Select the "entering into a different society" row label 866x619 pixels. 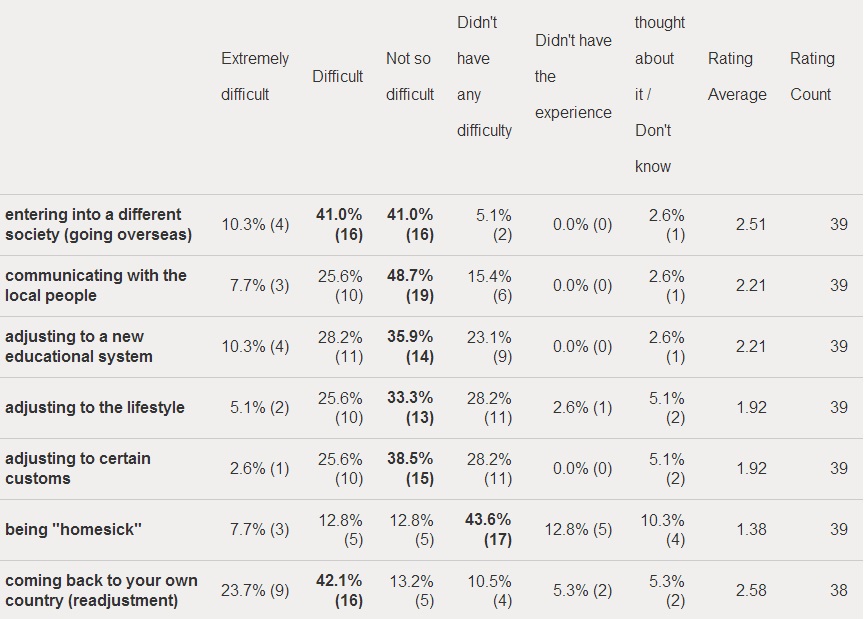(98, 224)
